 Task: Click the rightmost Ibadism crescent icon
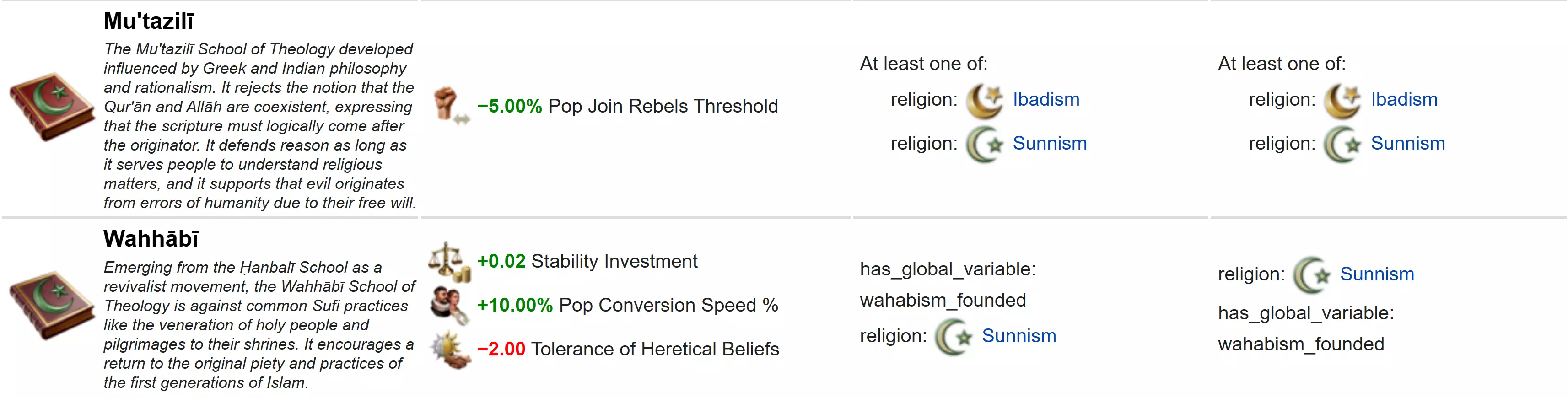point(1342,100)
